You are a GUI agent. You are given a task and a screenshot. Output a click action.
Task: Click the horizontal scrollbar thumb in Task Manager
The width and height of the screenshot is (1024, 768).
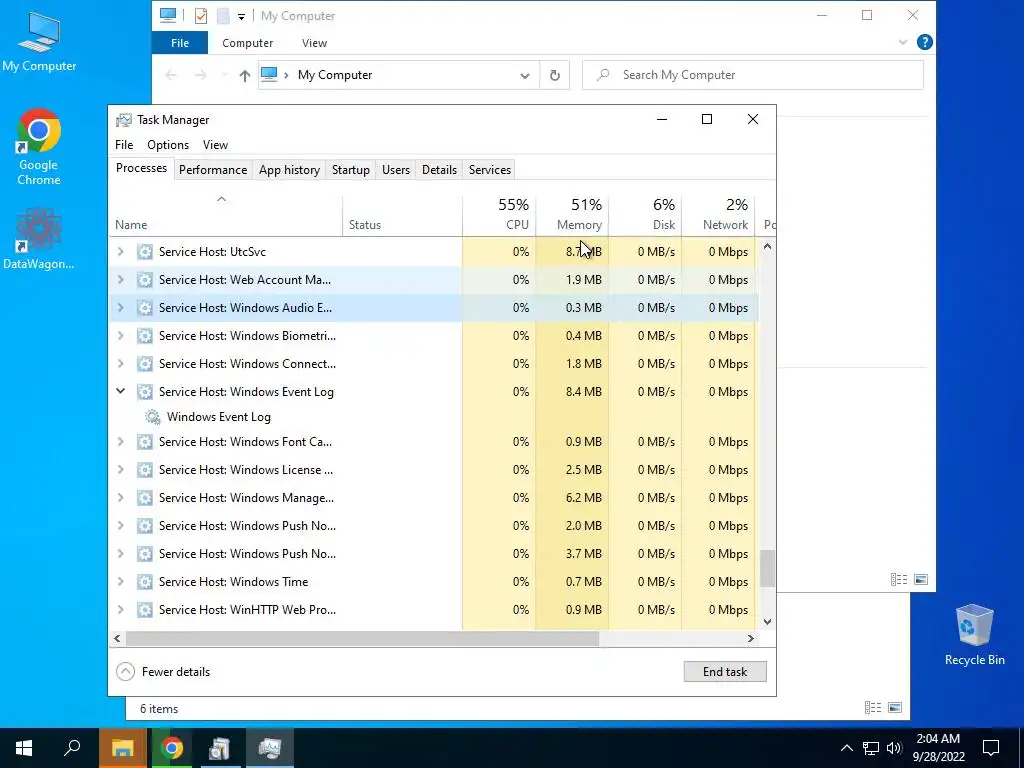point(362,638)
